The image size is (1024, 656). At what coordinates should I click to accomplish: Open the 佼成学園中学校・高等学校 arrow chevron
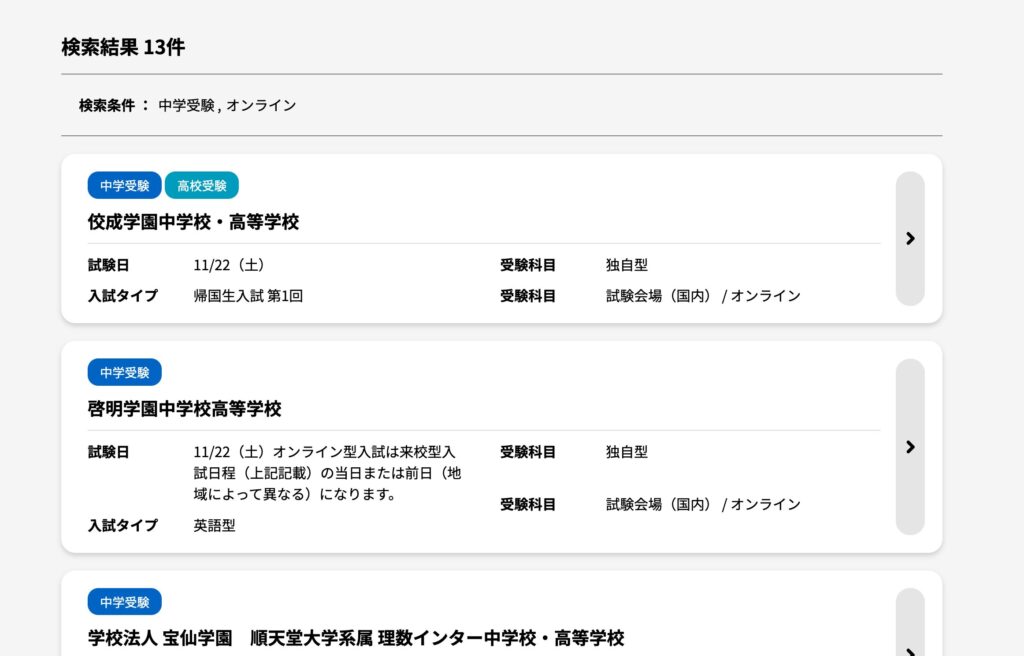pyautogui.click(x=909, y=238)
